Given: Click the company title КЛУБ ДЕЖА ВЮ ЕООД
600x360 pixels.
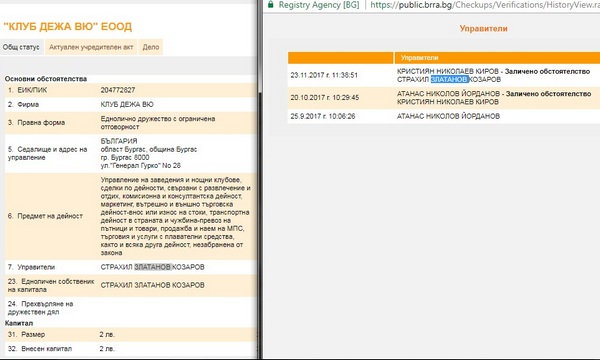Looking at the screenshot, I should [x=68, y=27].
